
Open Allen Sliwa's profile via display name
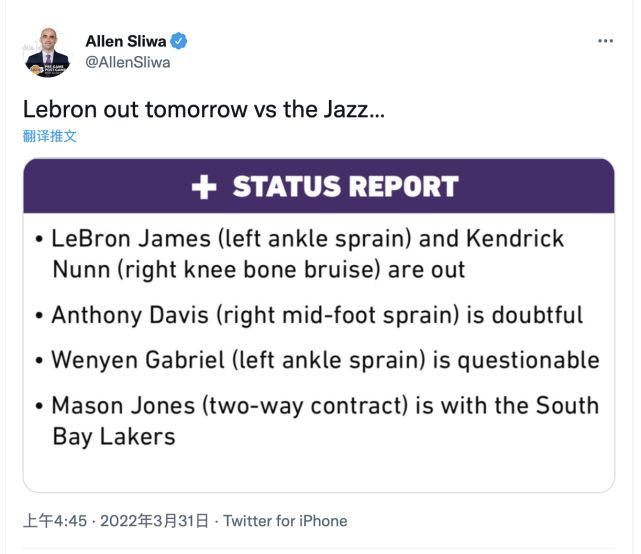[x=126, y=41]
